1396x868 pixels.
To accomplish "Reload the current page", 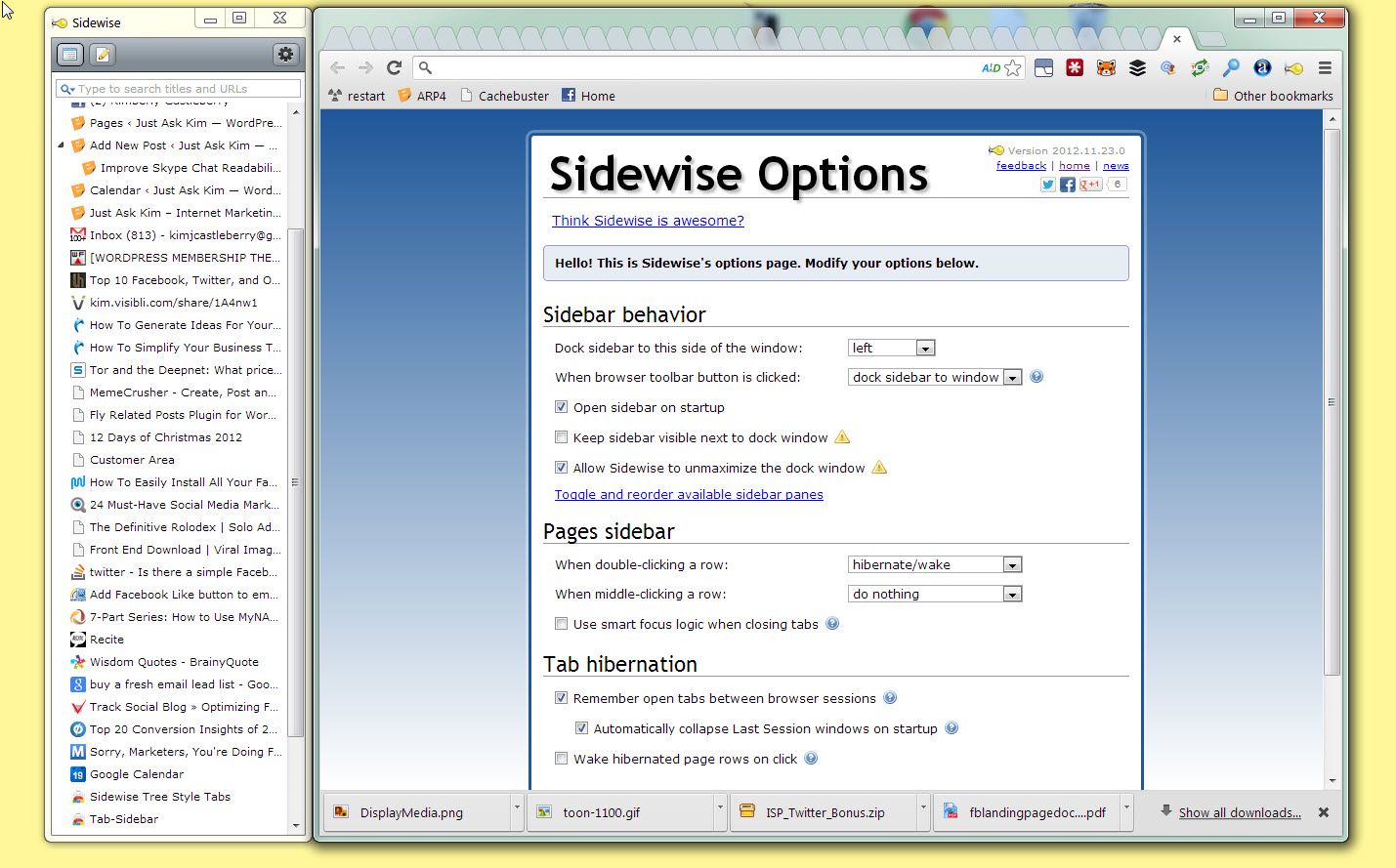I will pos(394,67).
